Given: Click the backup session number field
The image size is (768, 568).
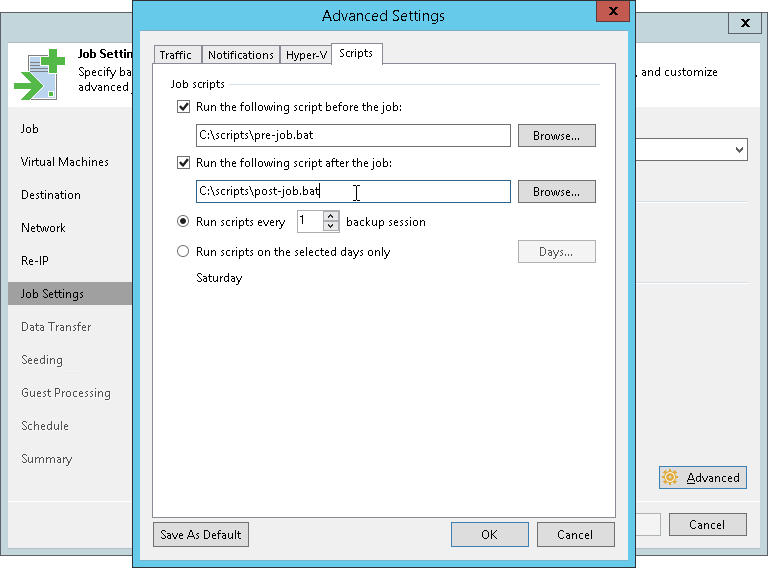Looking at the screenshot, I should [310, 221].
